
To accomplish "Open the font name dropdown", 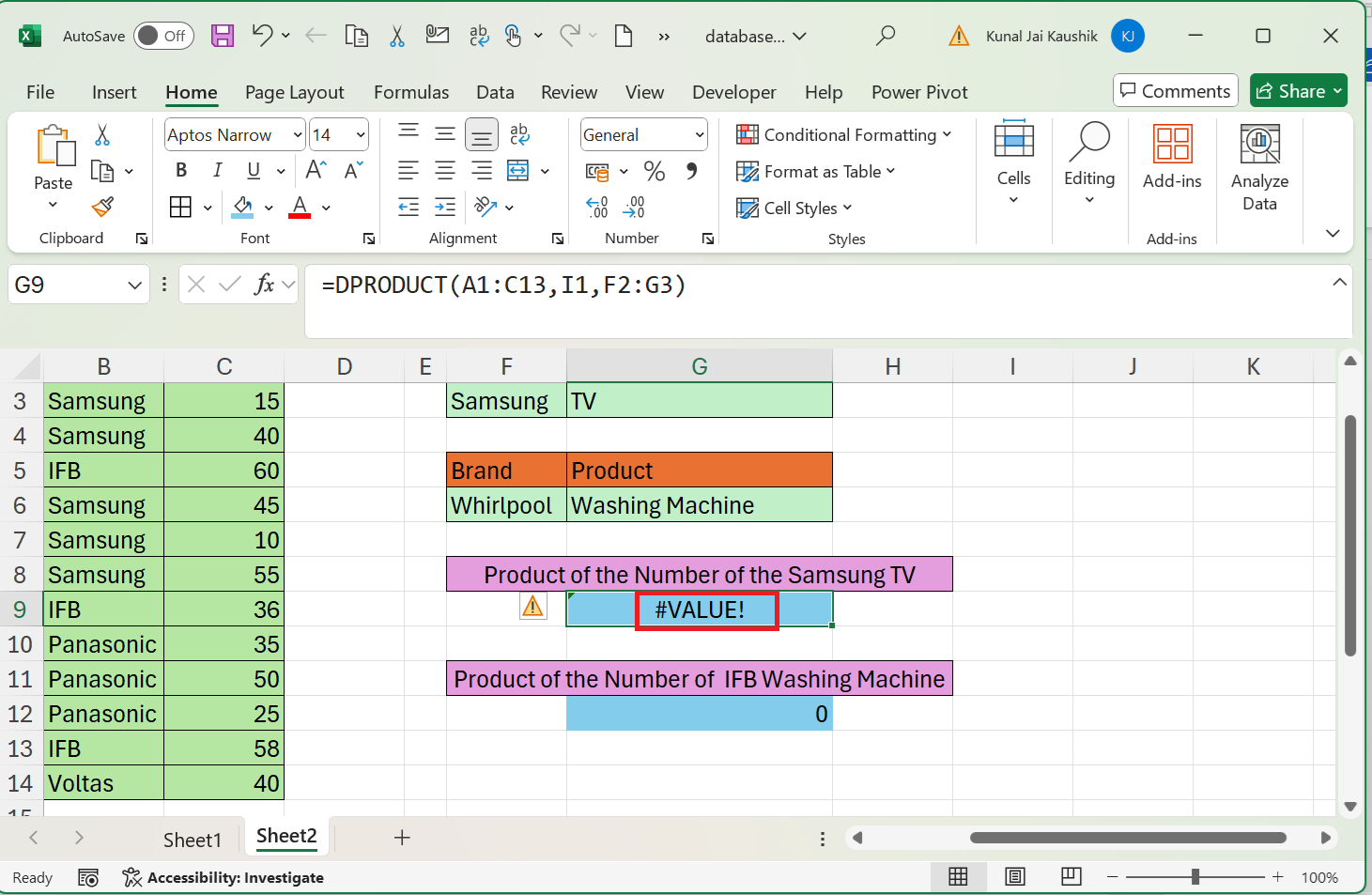I will pos(298,134).
